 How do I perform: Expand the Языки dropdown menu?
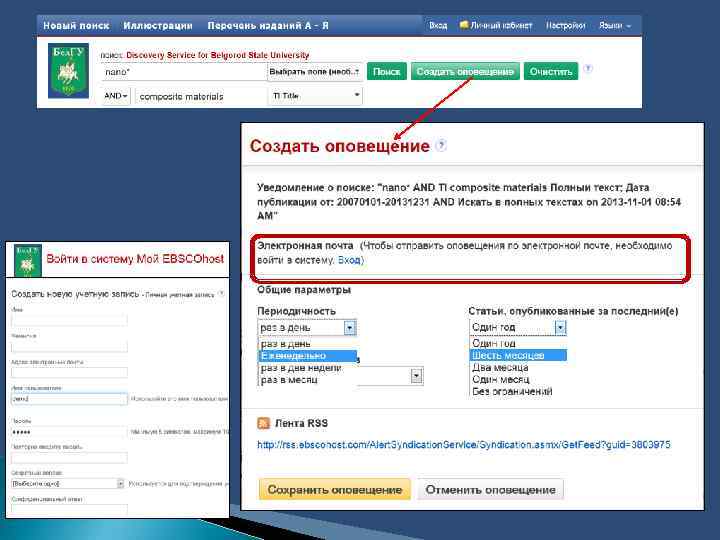(x=615, y=26)
